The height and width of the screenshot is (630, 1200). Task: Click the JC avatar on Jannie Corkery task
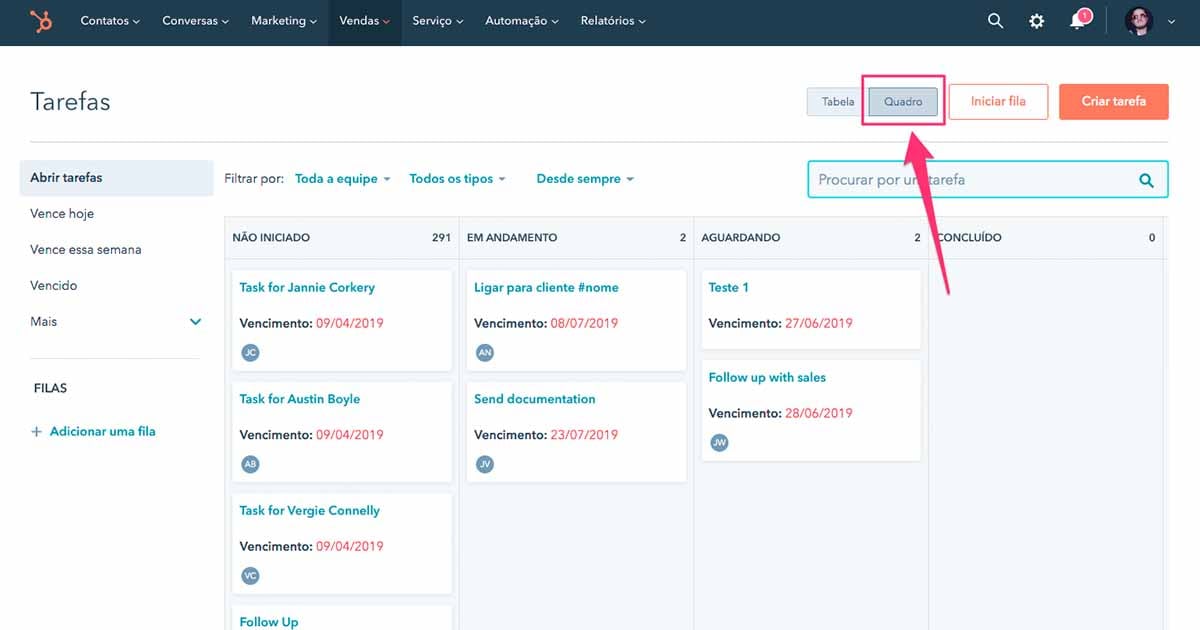[250, 352]
